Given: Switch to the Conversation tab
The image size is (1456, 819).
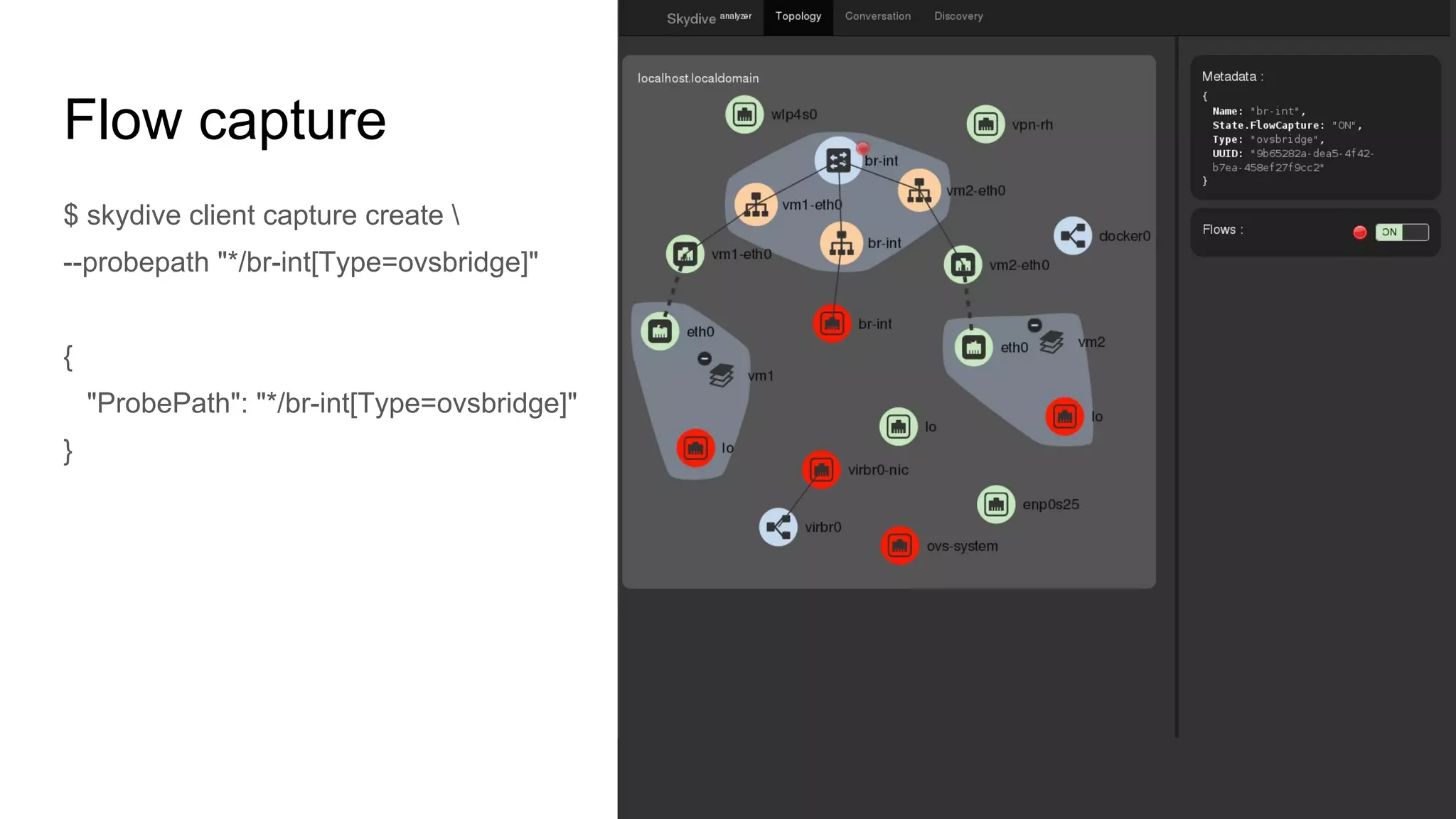Looking at the screenshot, I should [877, 16].
